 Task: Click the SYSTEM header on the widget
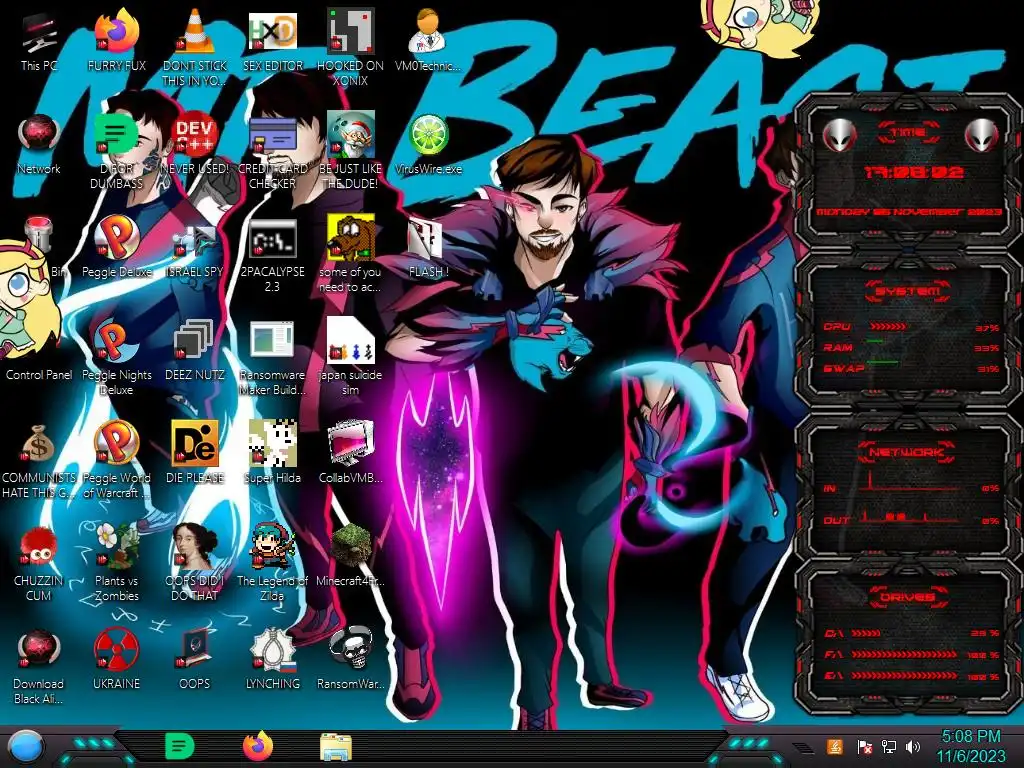[x=908, y=290]
